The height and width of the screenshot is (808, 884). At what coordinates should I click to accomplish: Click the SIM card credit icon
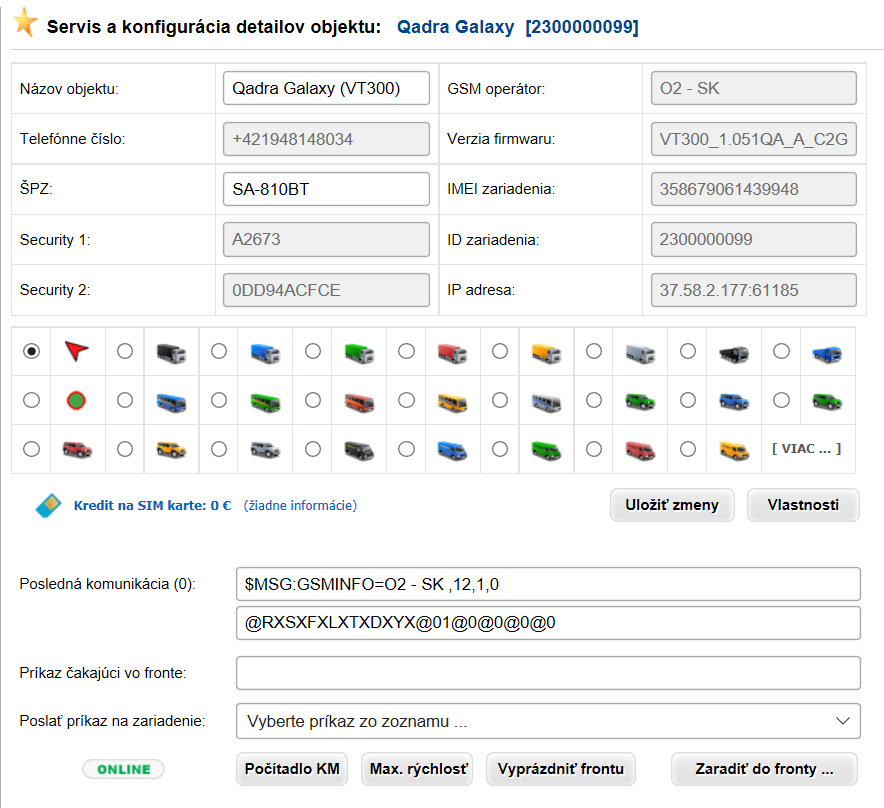coord(48,506)
